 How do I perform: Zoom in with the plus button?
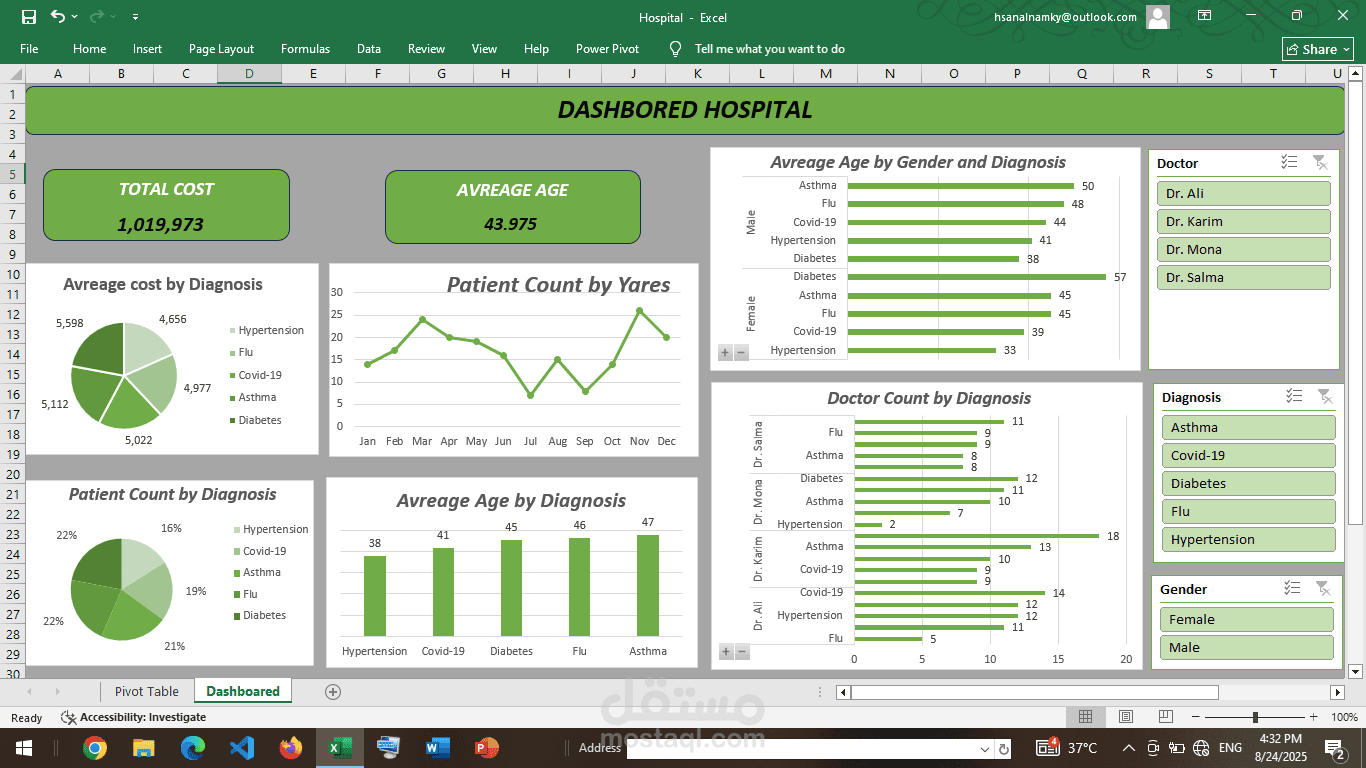point(1316,717)
